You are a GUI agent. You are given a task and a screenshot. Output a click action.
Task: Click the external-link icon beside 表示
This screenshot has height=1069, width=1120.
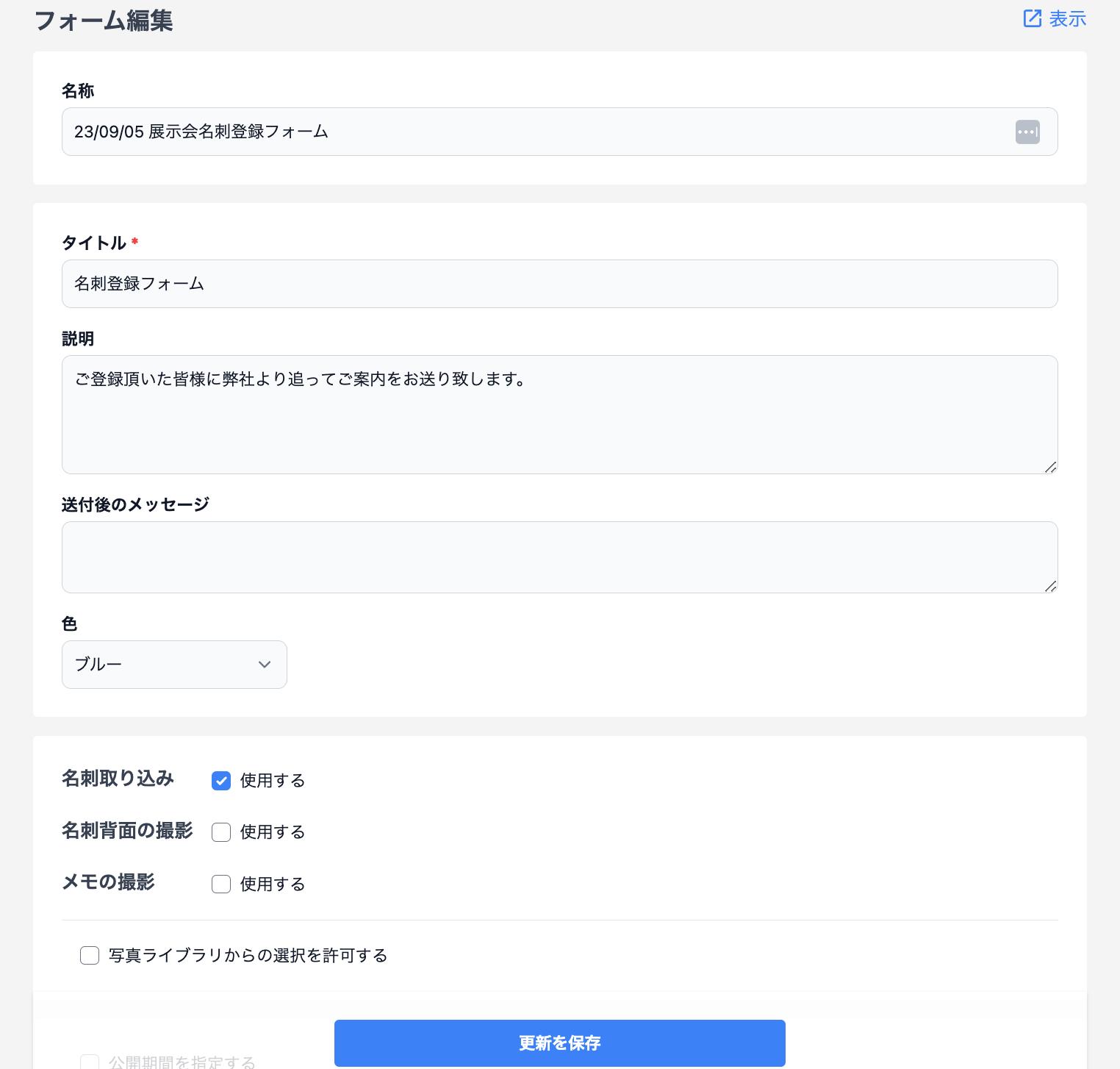tap(1033, 18)
